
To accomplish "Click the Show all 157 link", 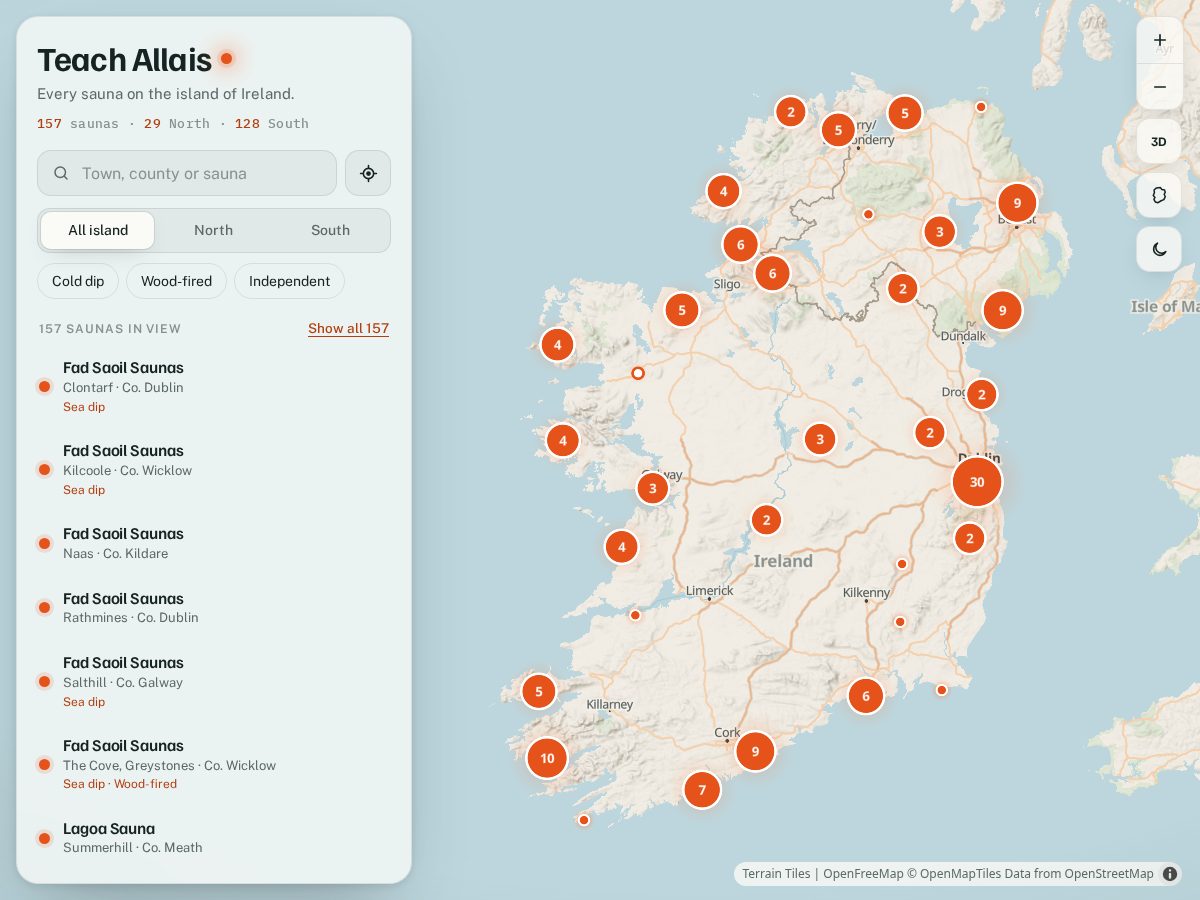I will [348, 328].
